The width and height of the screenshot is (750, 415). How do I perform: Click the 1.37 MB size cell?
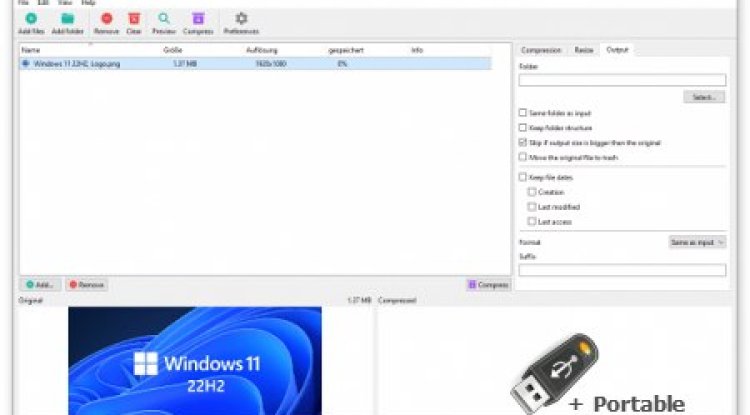tap(185, 64)
